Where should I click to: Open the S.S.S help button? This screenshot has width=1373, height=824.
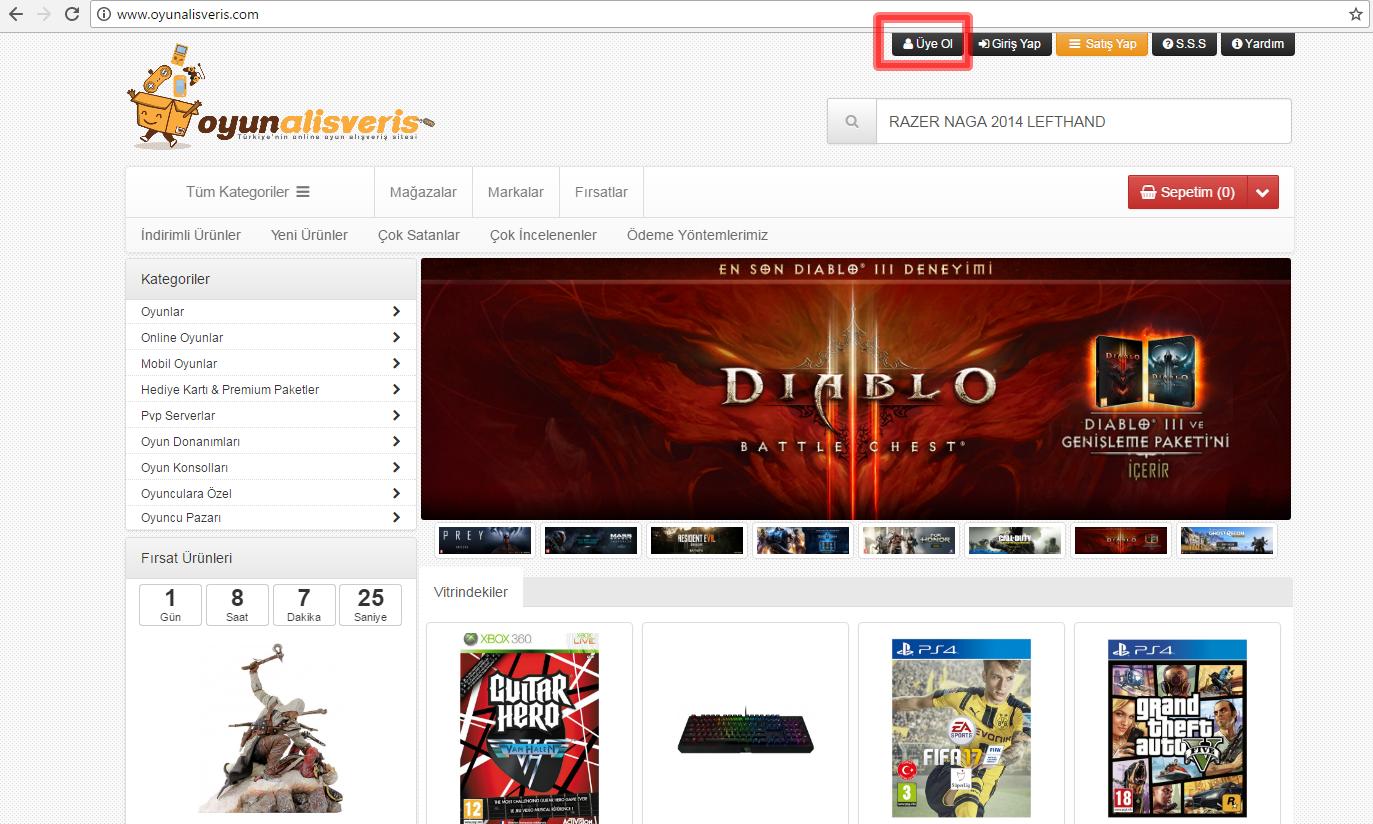[1184, 44]
